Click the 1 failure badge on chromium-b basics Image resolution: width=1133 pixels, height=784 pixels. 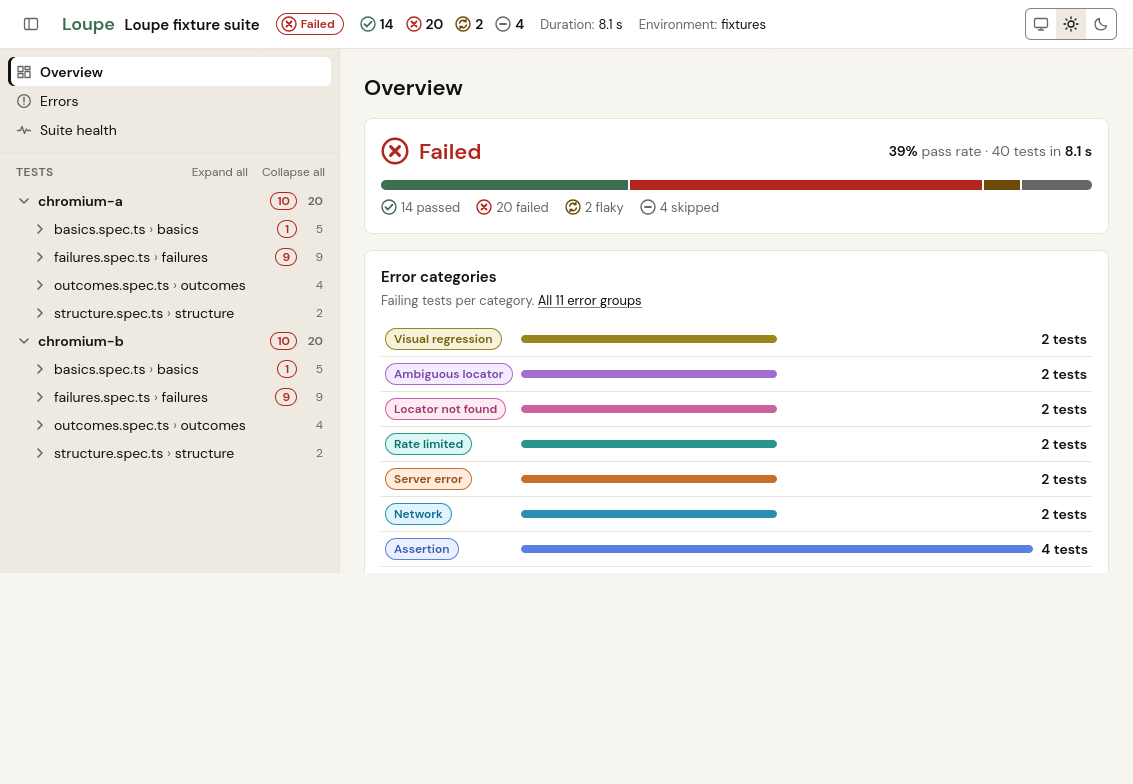click(287, 369)
